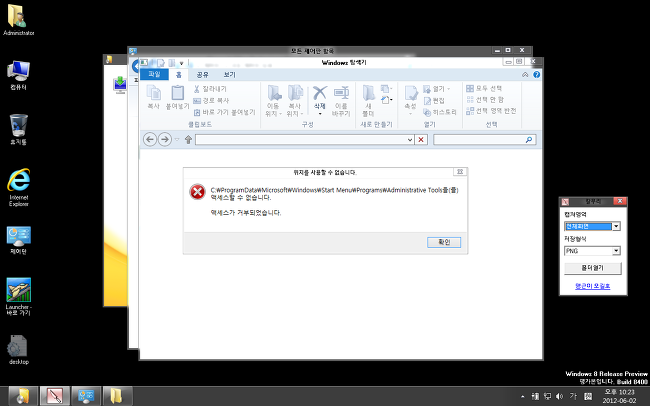
Task: Switch to the 공유 (Share) ribbon tab
Action: tap(202, 75)
